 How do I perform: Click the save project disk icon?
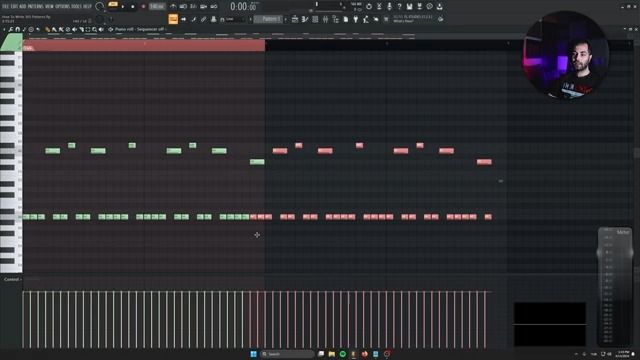pos(409,7)
